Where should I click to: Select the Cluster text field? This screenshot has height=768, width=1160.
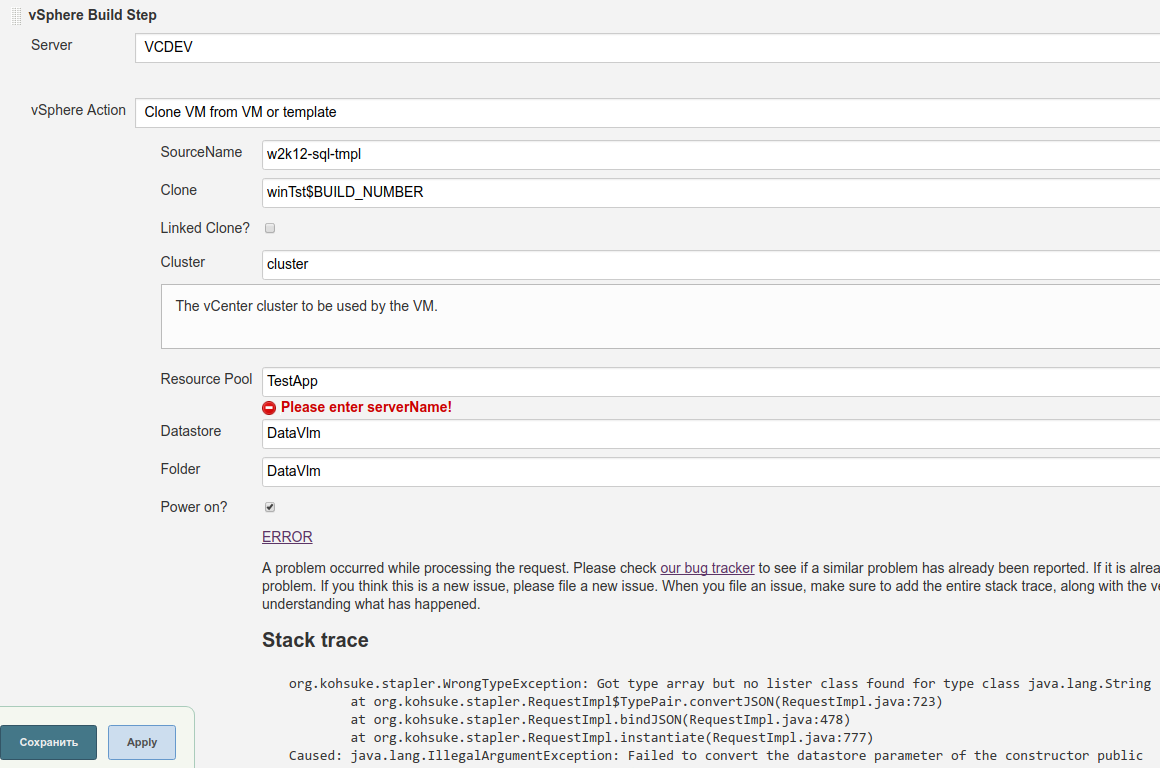coord(710,265)
